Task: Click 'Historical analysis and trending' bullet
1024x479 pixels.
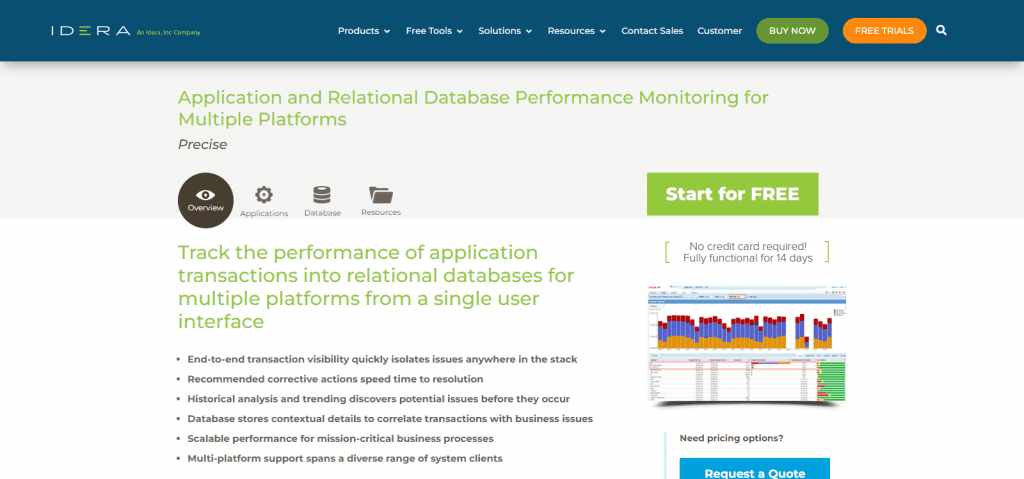Action: click(x=378, y=399)
